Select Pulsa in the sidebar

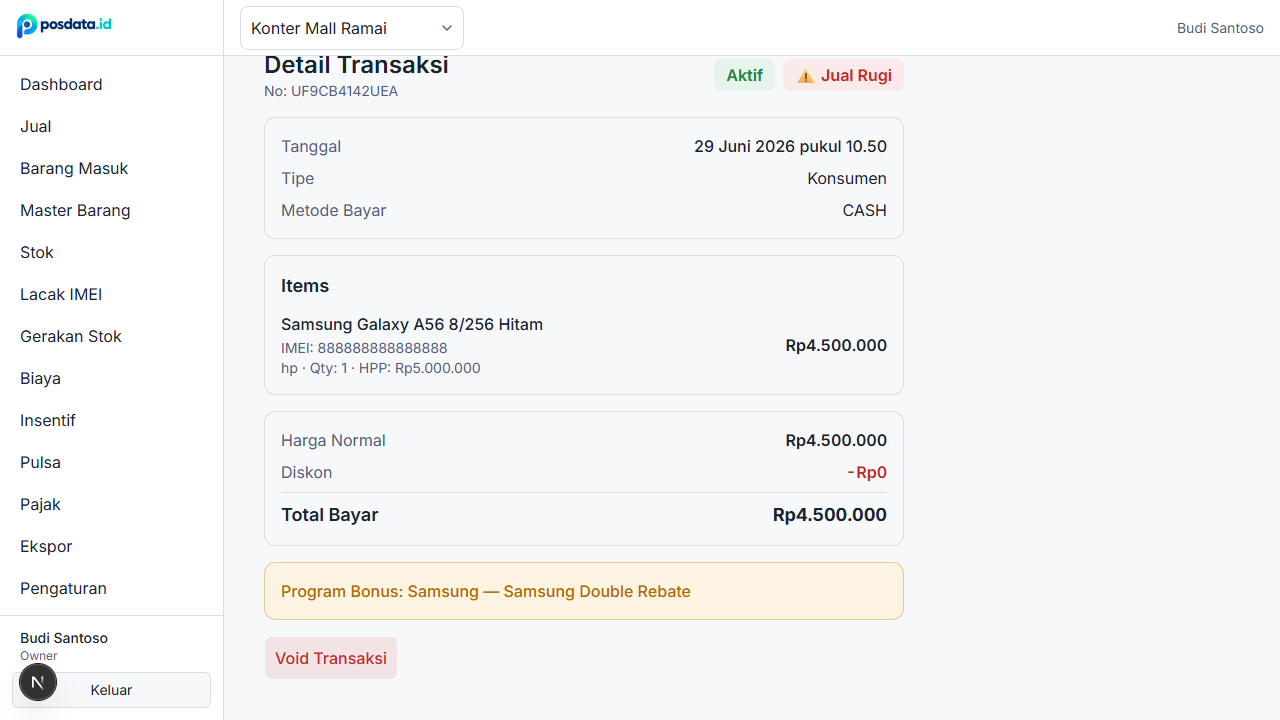(40, 462)
